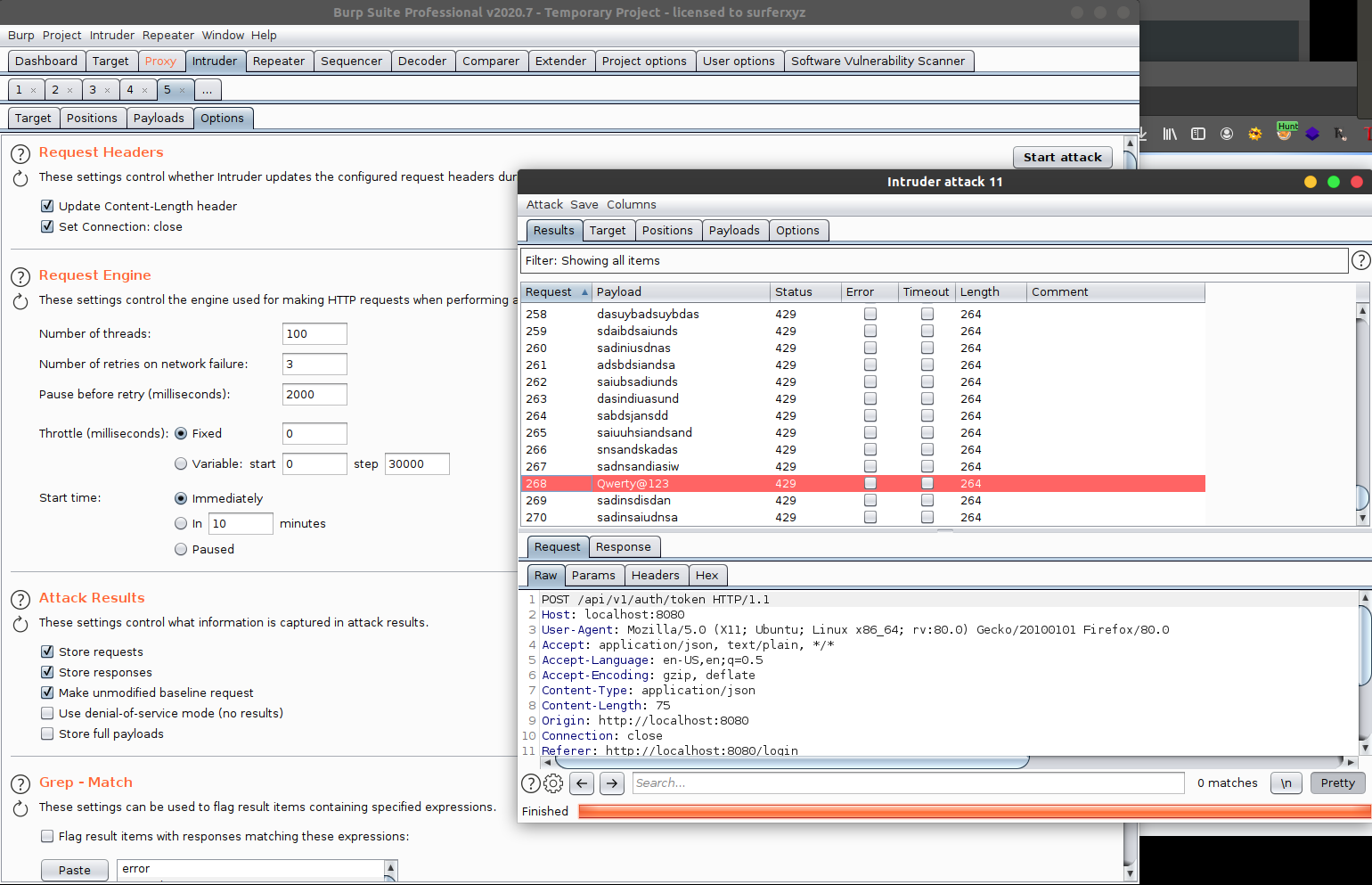Open the Burp menu

click(x=20, y=35)
